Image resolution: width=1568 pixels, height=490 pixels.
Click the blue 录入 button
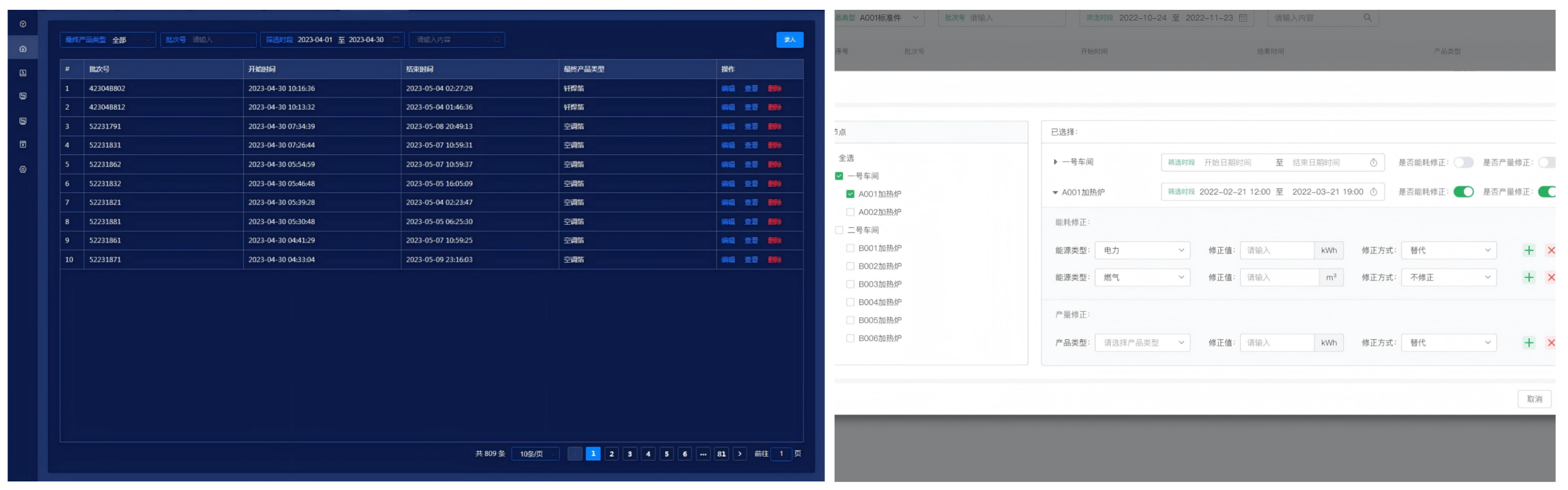coord(790,40)
